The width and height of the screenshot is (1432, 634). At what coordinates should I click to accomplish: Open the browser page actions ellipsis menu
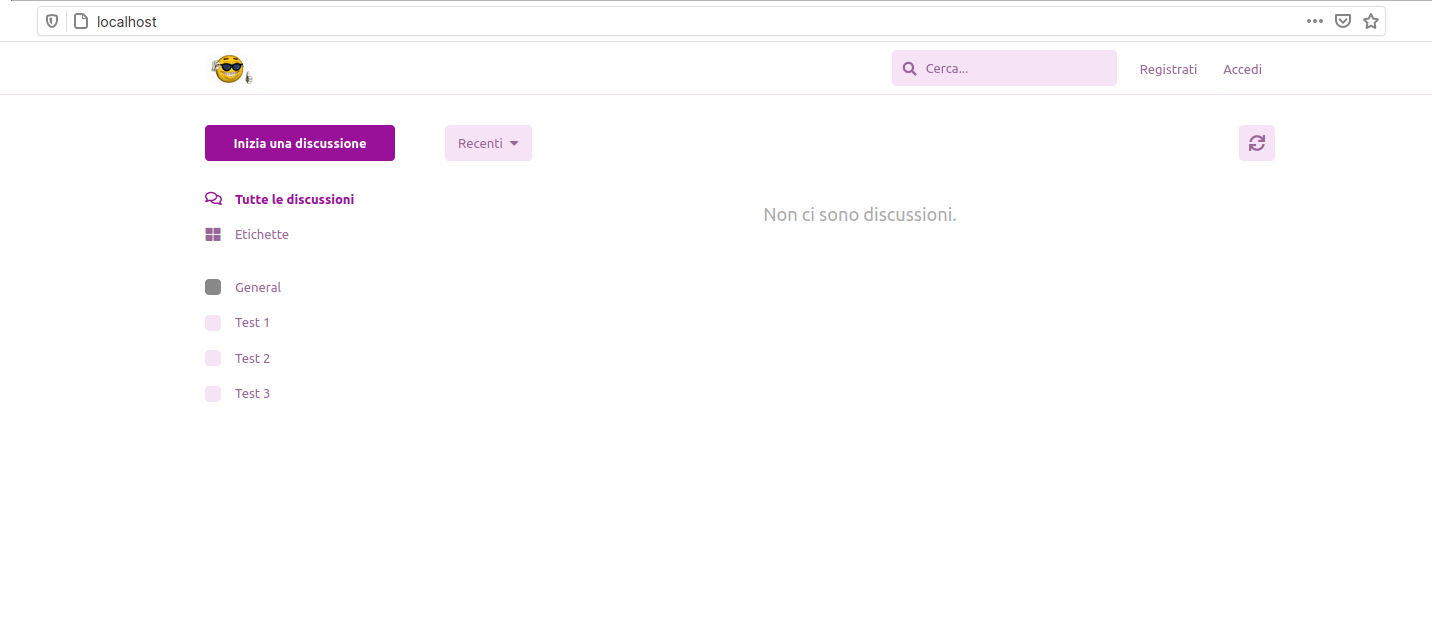pos(1314,21)
